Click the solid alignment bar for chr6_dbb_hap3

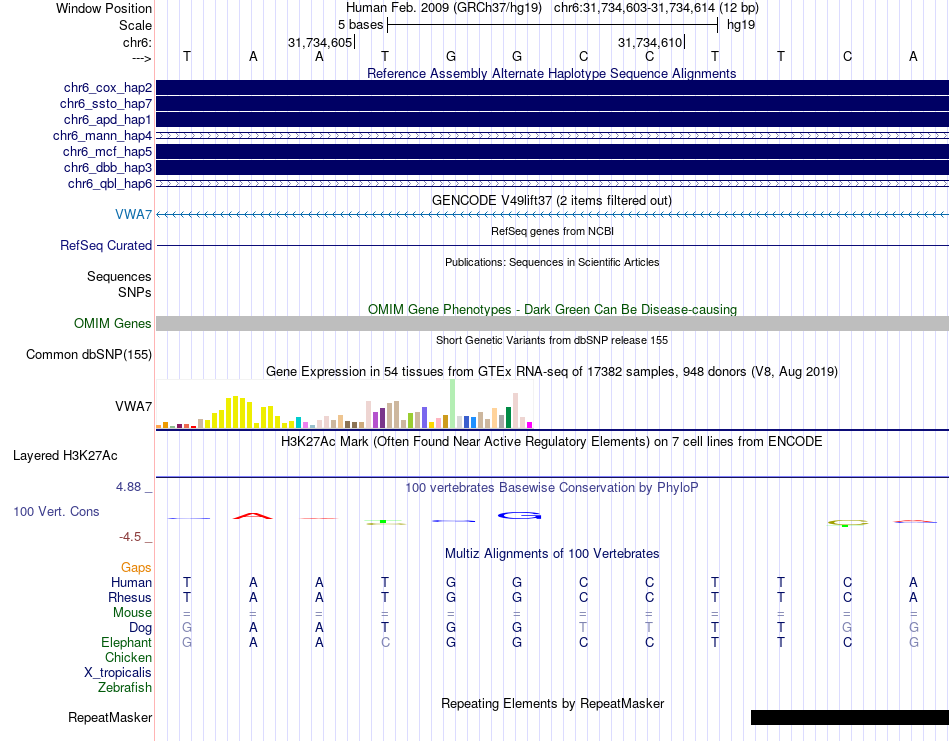point(553,167)
